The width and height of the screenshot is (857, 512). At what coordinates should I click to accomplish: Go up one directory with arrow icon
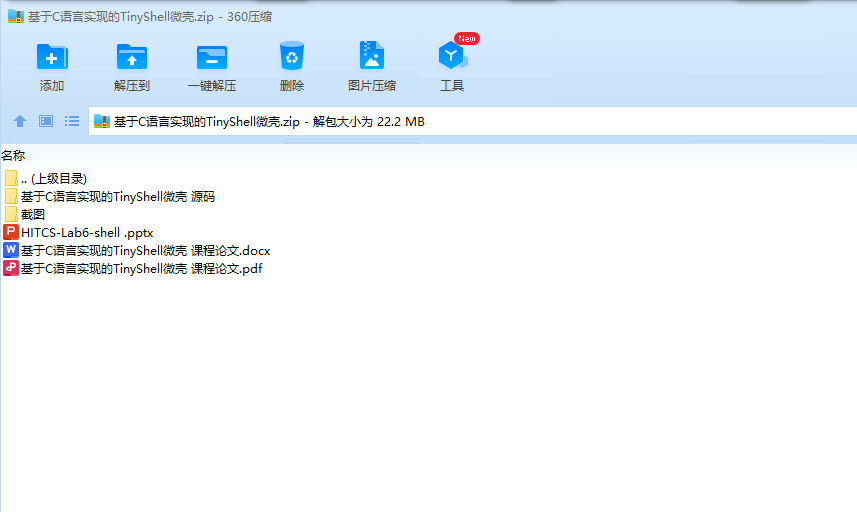[20, 121]
